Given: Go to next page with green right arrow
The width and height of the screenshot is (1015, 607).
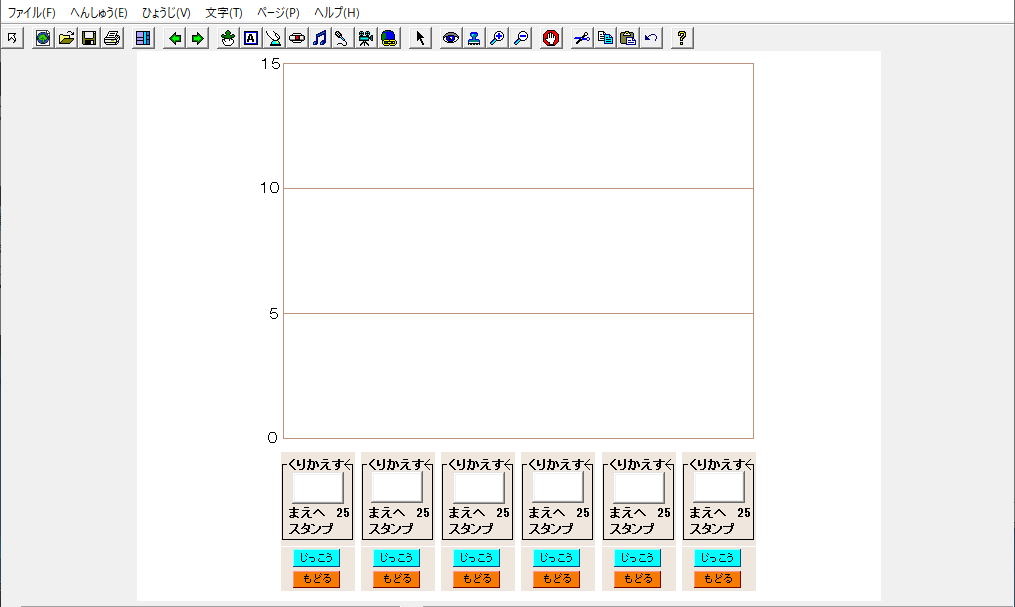Looking at the screenshot, I should [198, 38].
